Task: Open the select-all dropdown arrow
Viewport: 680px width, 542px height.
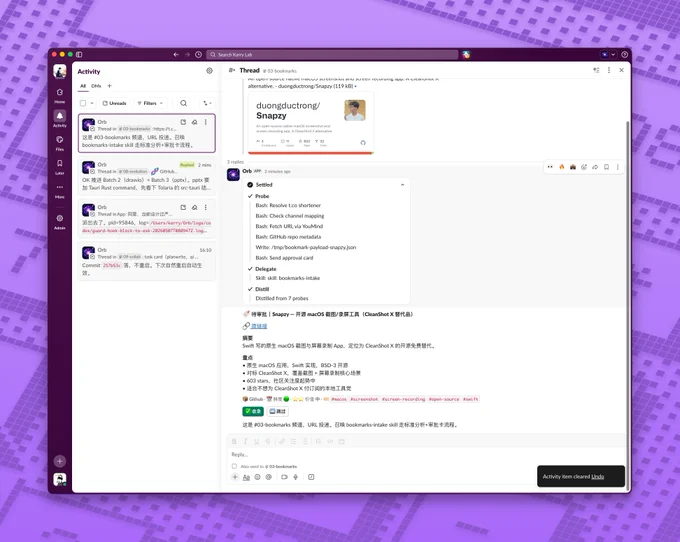Action: pyautogui.click(x=92, y=103)
